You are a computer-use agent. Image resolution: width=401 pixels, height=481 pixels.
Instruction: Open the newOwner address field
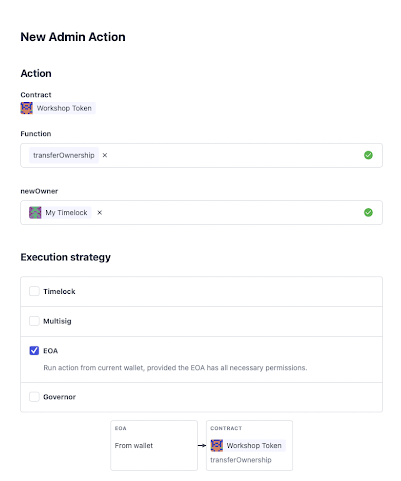tap(201, 213)
